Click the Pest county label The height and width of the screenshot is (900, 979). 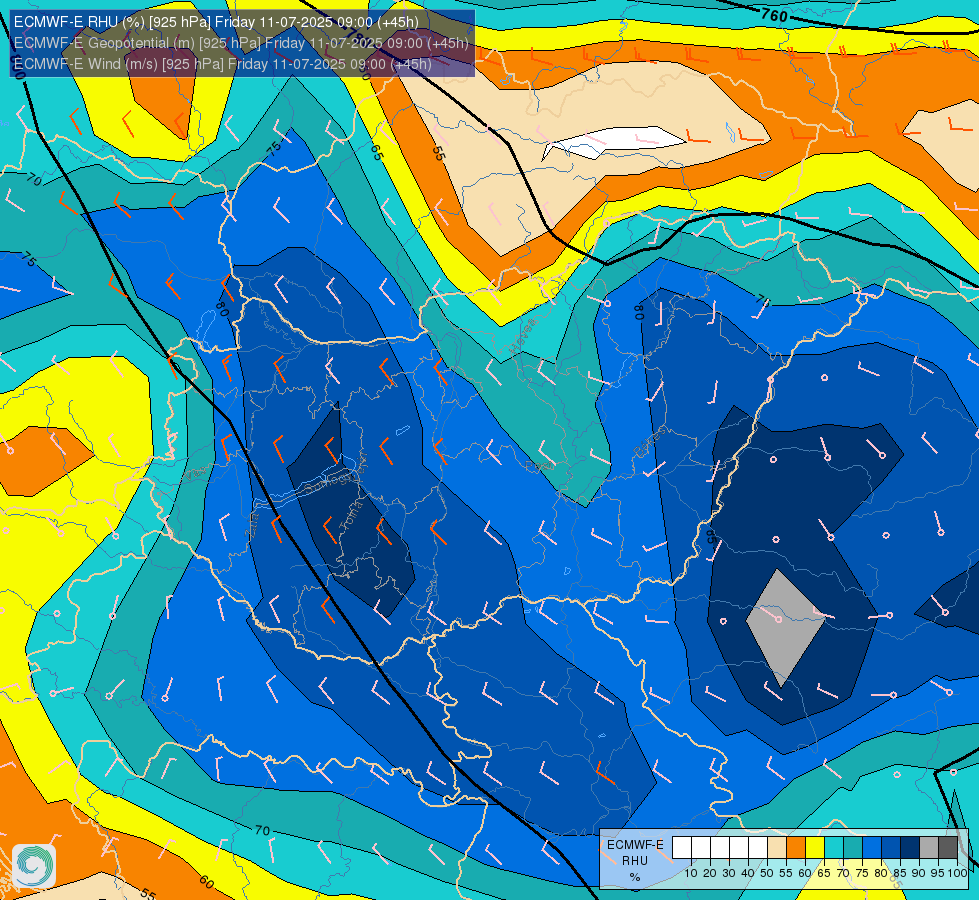pyautogui.click(x=540, y=466)
